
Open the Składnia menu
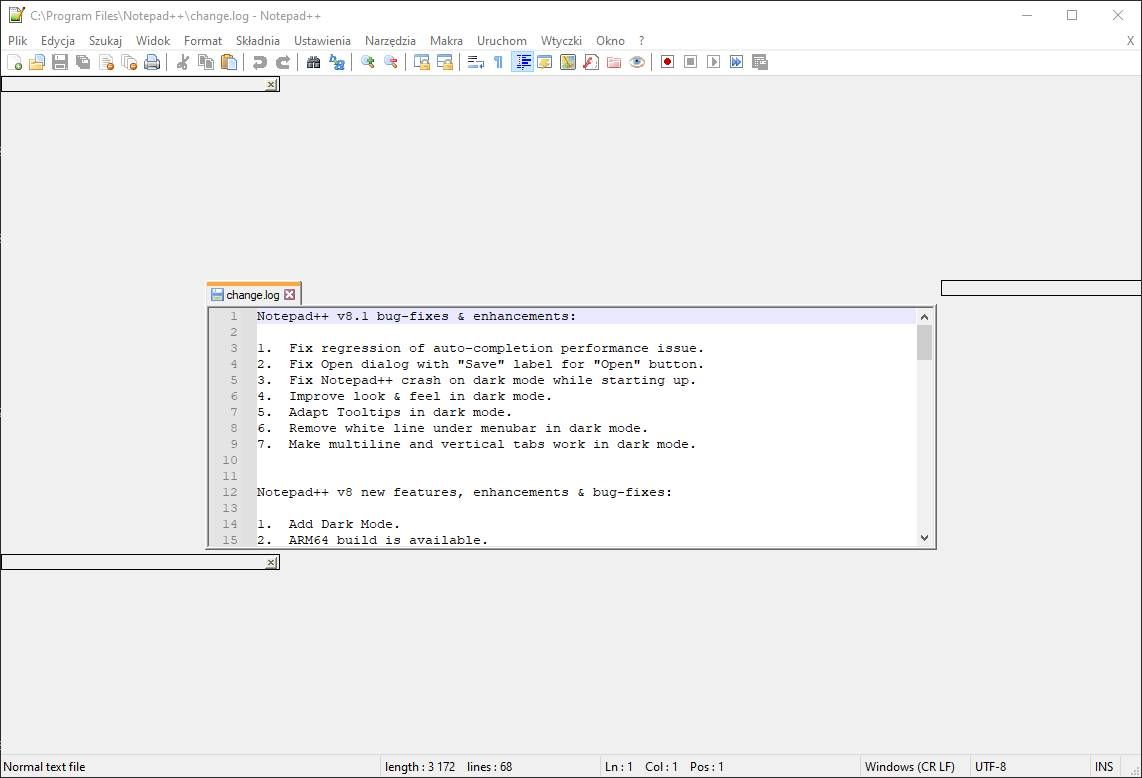(x=258, y=41)
